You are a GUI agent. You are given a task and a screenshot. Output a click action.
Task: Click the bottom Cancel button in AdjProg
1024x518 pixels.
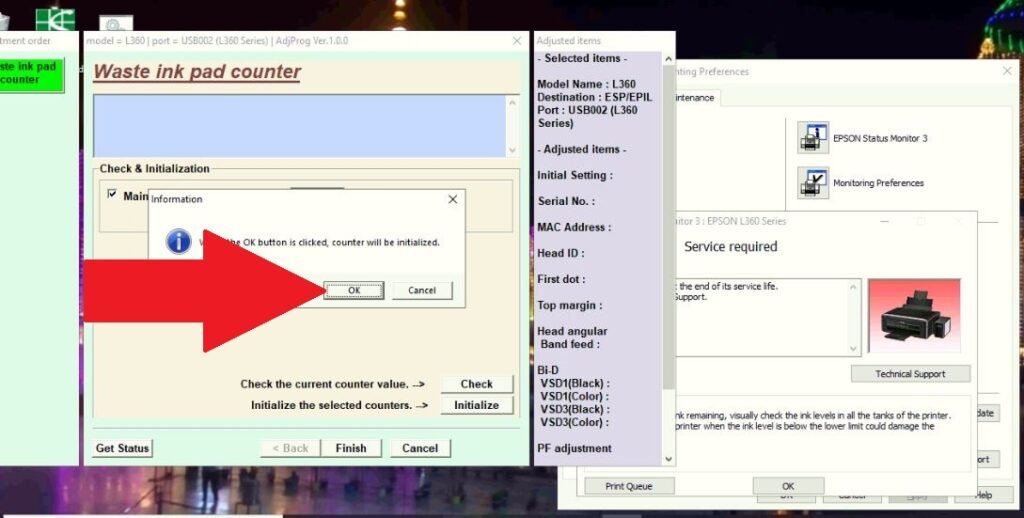click(x=420, y=448)
